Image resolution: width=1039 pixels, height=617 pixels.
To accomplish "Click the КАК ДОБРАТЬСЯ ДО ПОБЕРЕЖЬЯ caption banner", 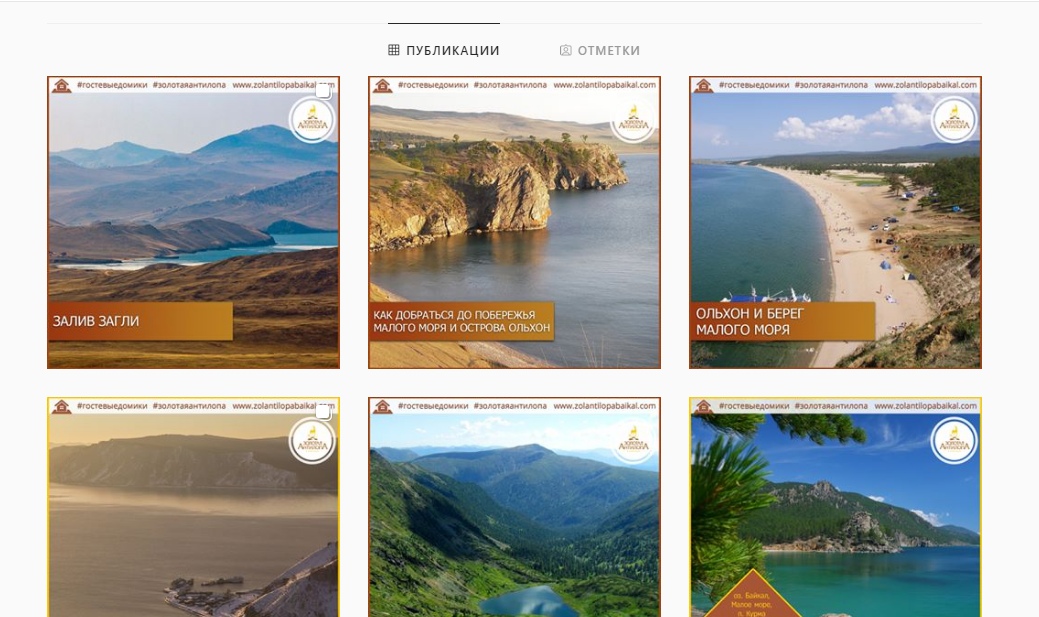I will (462, 321).
